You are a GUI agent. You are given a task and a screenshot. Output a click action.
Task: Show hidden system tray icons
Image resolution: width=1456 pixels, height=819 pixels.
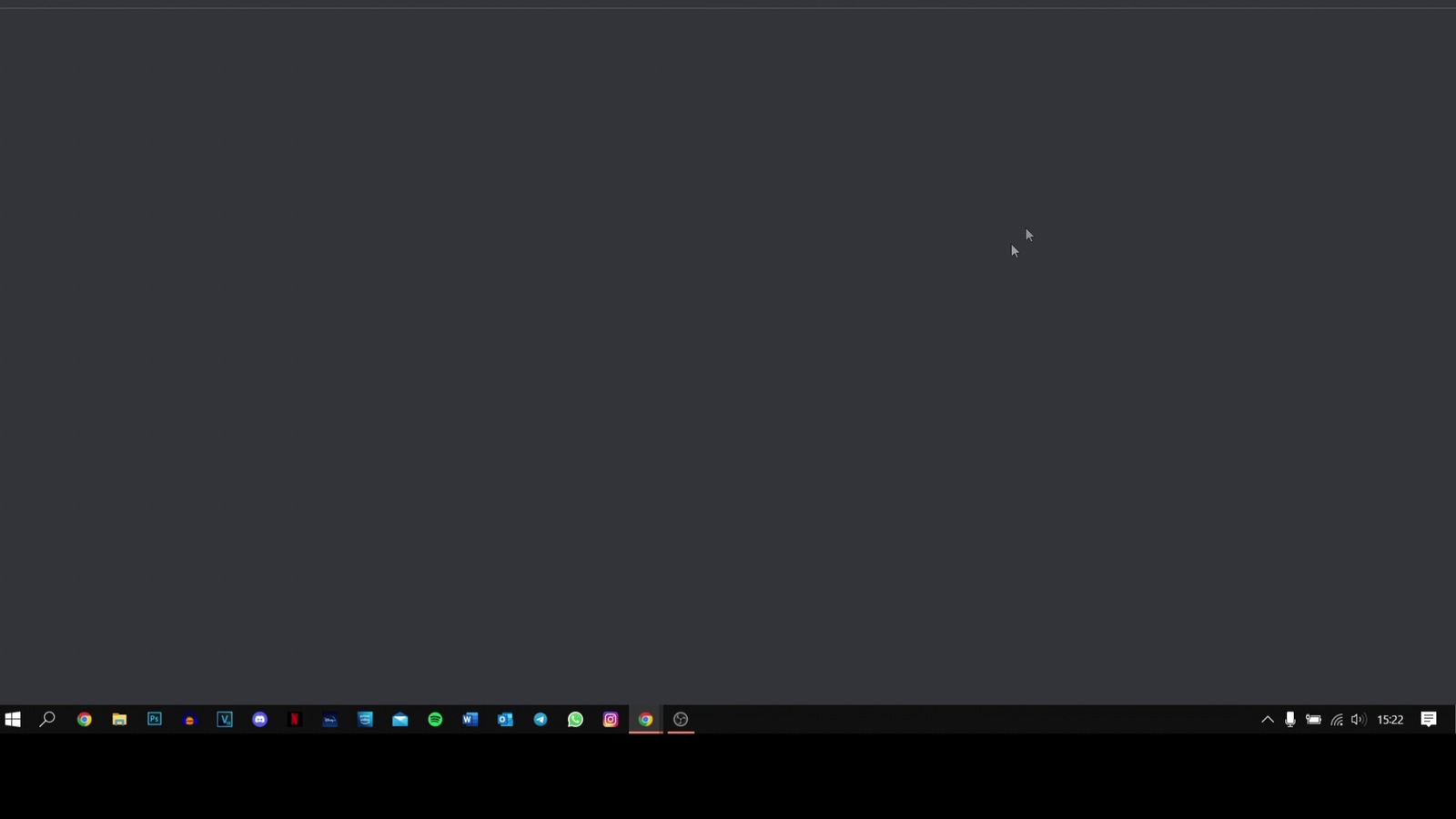[x=1268, y=719]
